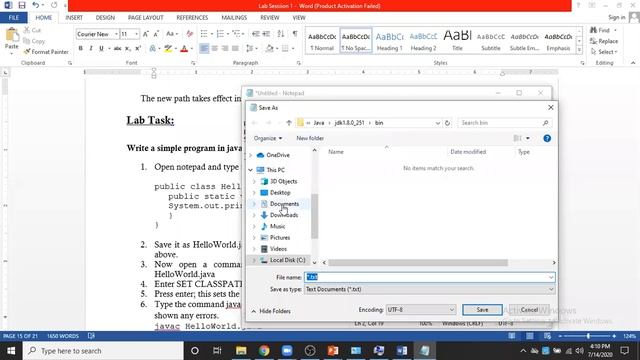Viewport: 640px width, 360px height.
Task: Open Chrome from the taskbar
Action: [x=264, y=351]
